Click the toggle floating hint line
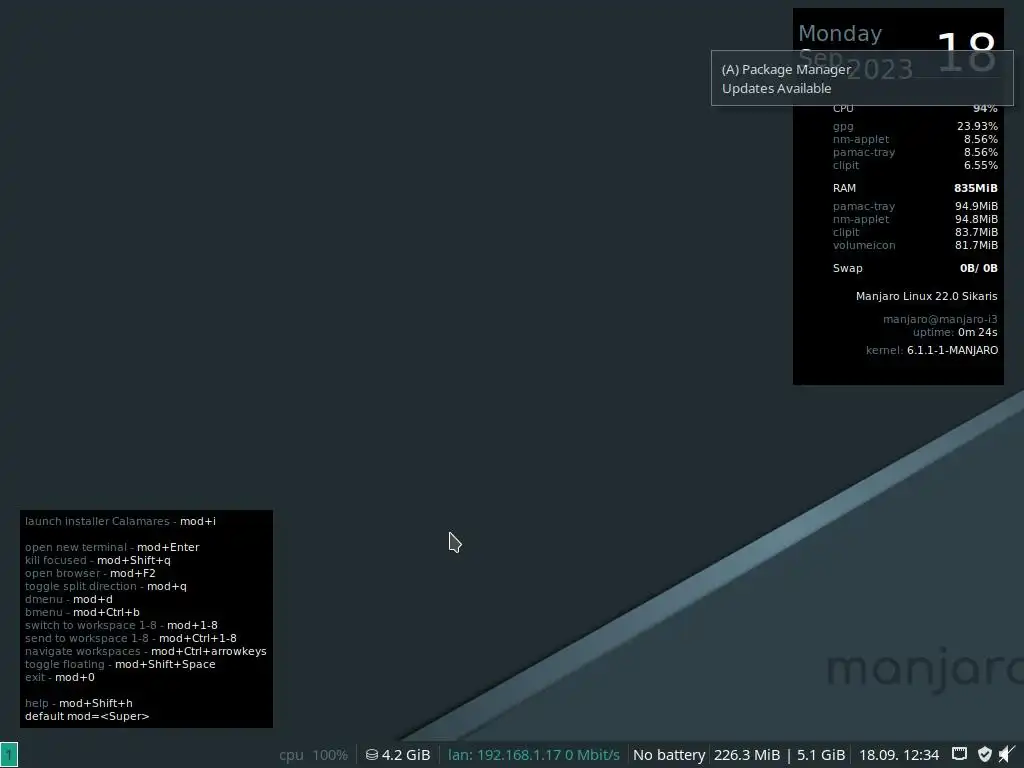The image size is (1024, 768). (120, 665)
